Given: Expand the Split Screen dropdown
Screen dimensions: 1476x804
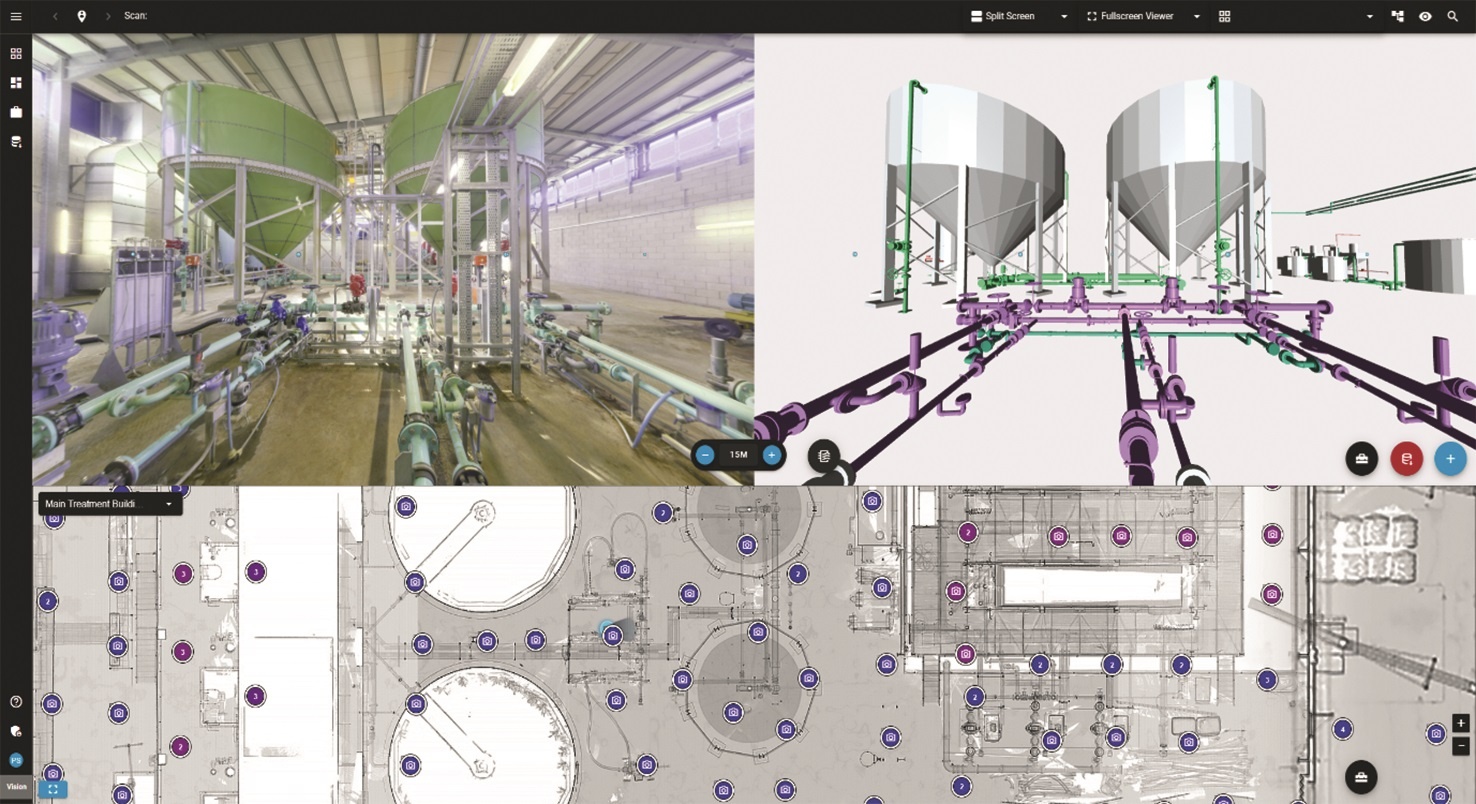Looking at the screenshot, I should [1064, 16].
